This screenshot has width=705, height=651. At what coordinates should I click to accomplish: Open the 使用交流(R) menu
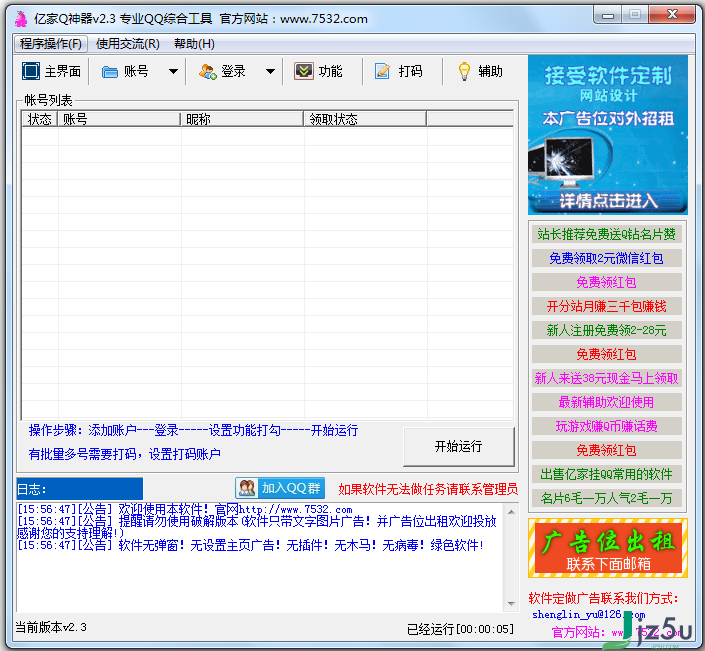(x=128, y=44)
